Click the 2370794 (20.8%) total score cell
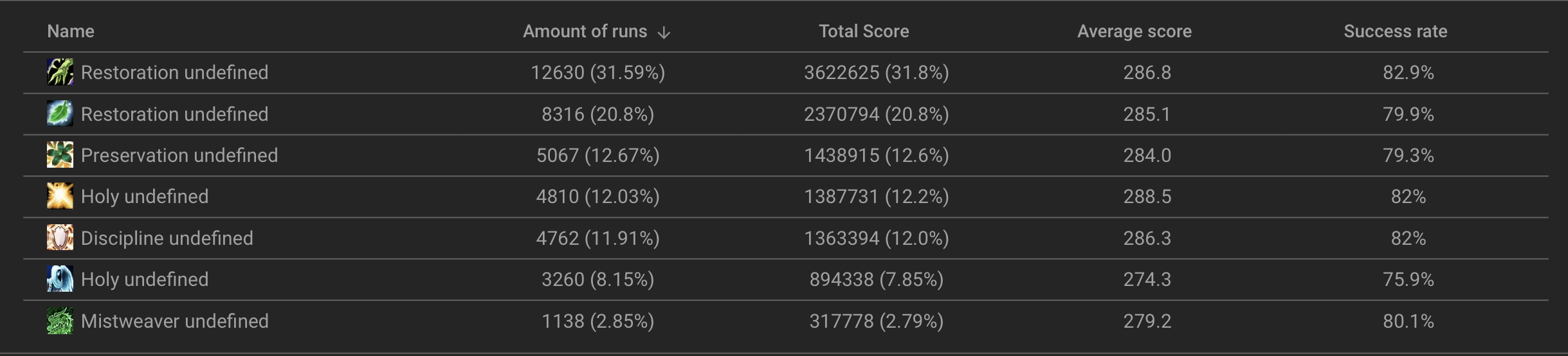1568x356 pixels. pos(877,114)
